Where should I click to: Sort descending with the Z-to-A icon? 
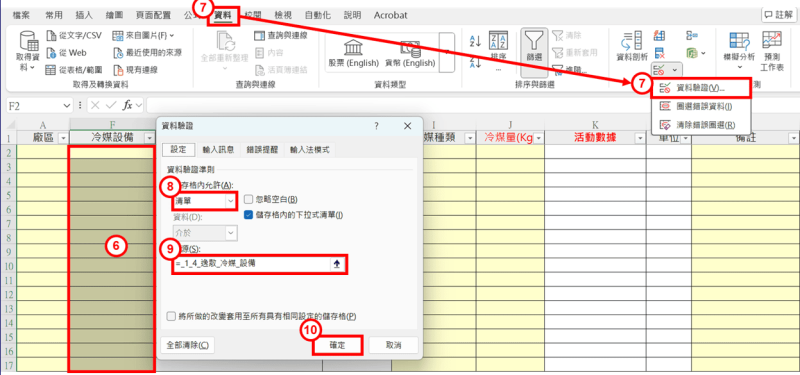tap(475, 62)
